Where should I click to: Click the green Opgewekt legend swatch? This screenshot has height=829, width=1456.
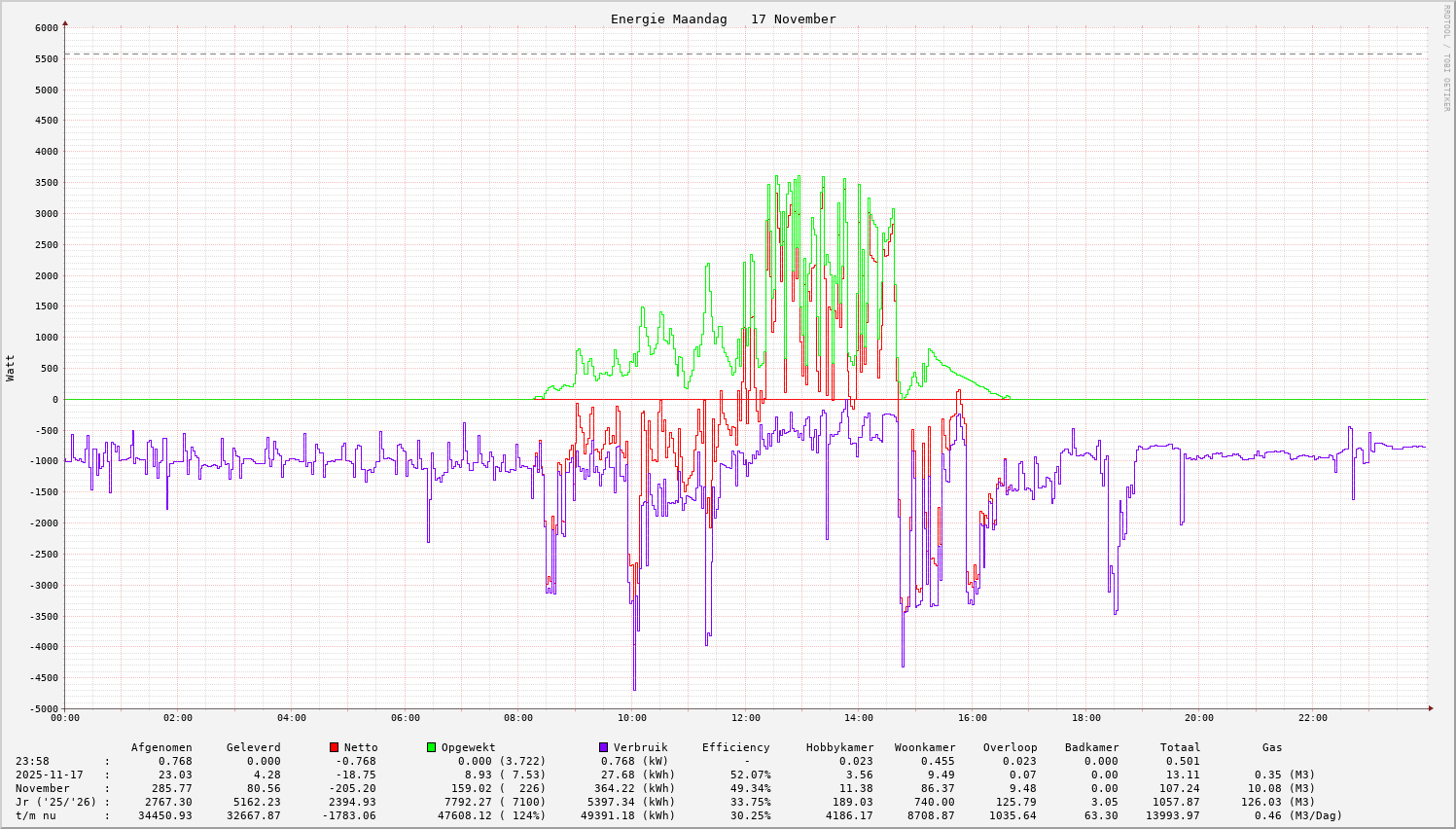[x=431, y=747]
